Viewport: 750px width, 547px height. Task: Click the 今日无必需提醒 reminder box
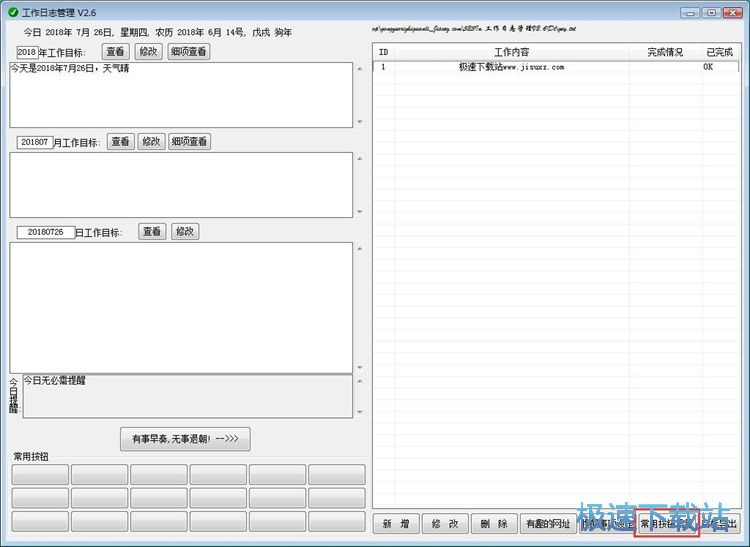coord(188,396)
